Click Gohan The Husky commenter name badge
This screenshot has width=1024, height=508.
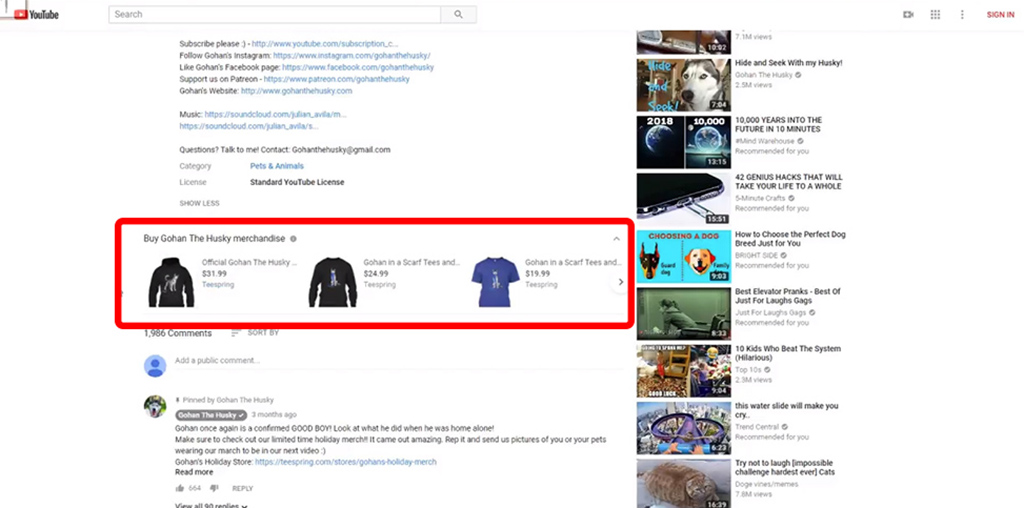[211, 415]
